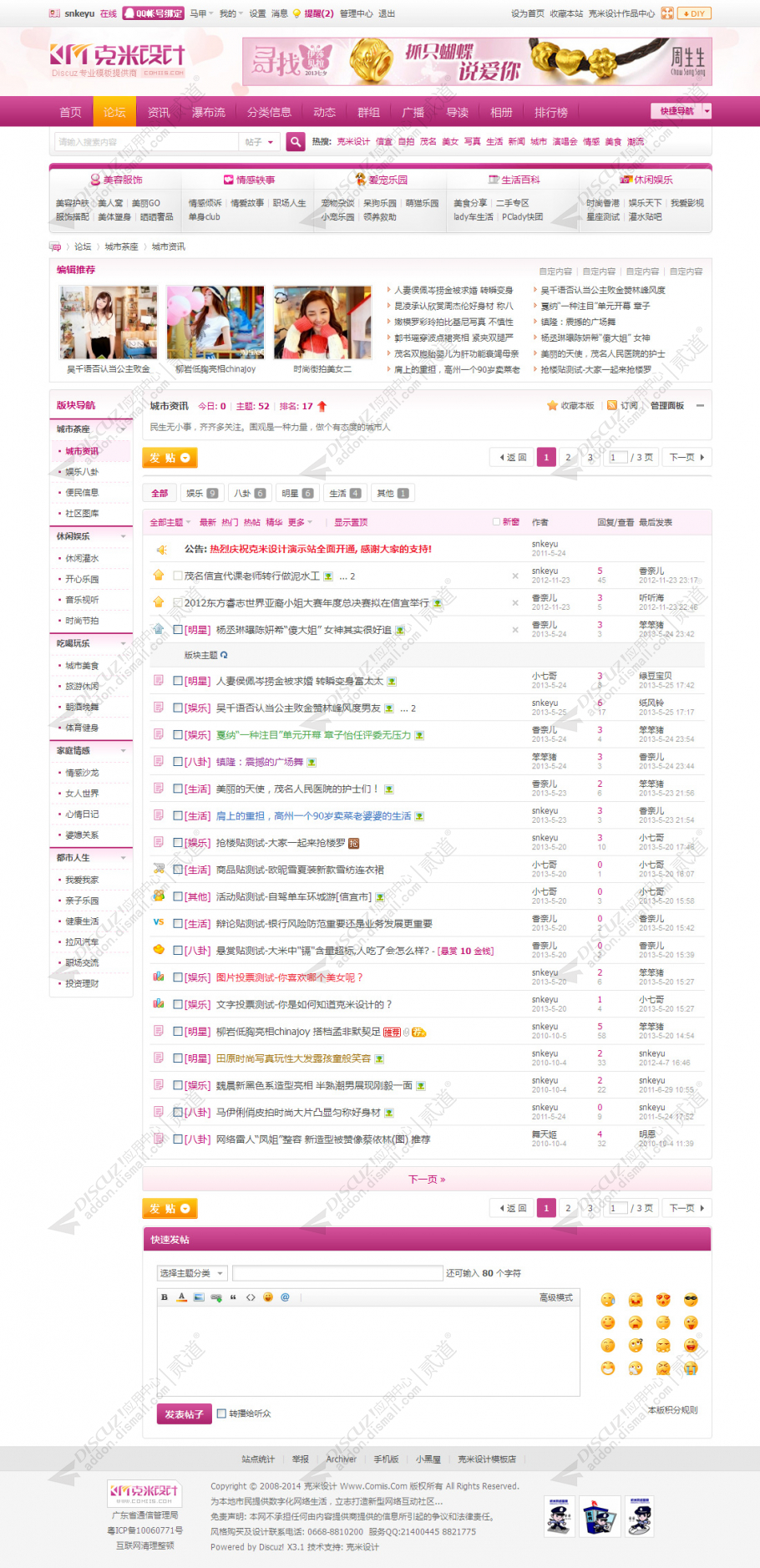Image resolution: width=760 pixels, height=1568 pixels.
Task: Click the upper 发帖 new post button
Action: (x=170, y=458)
